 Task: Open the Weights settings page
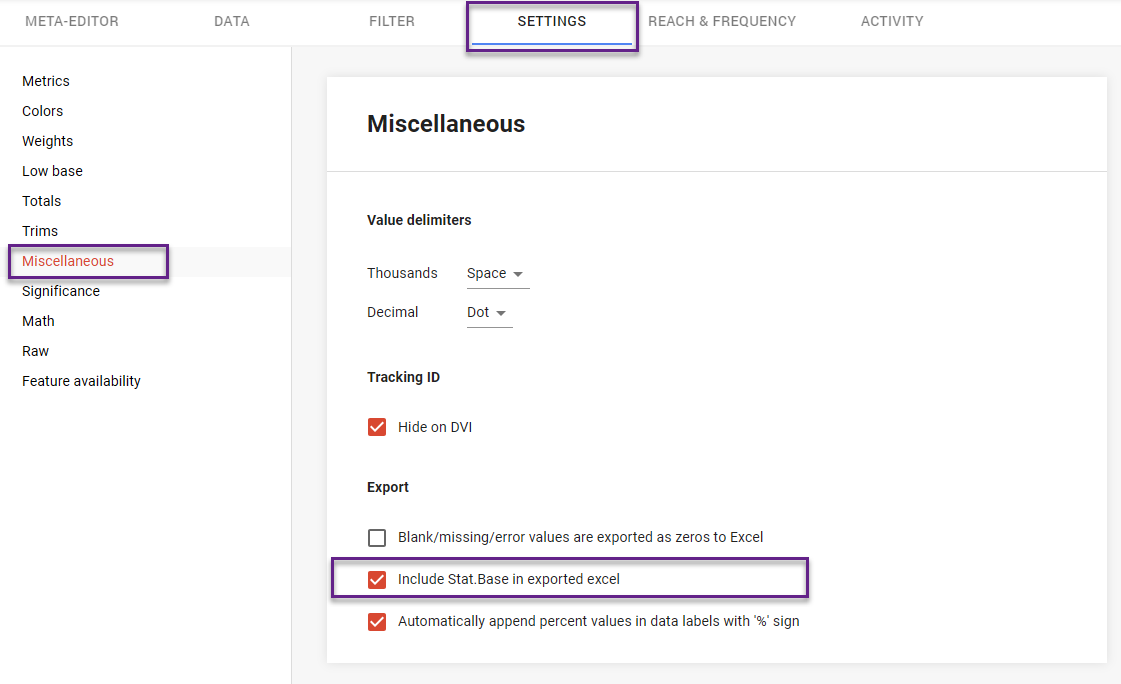pyautogui.click(x=47, y=141)
